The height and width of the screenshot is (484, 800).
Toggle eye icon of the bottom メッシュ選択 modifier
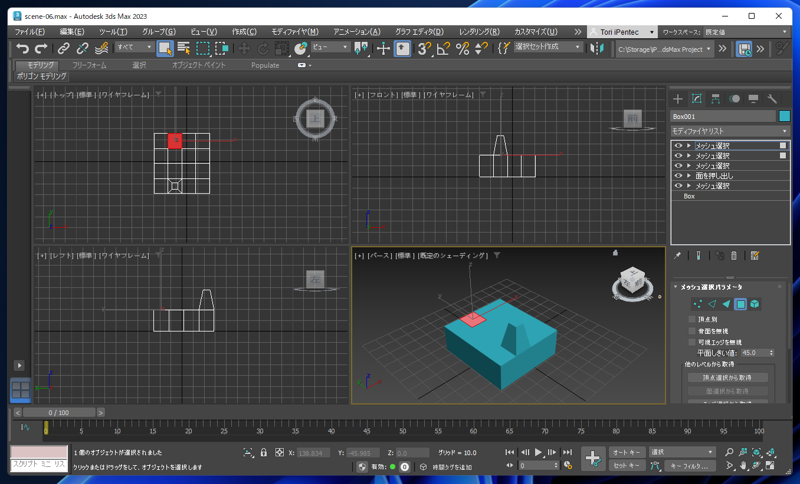(678, 186)
